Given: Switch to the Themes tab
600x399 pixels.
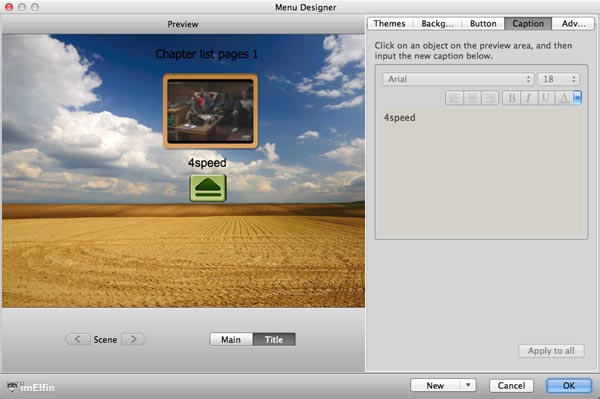Looking at the screenshot, I should click(390, 24).
